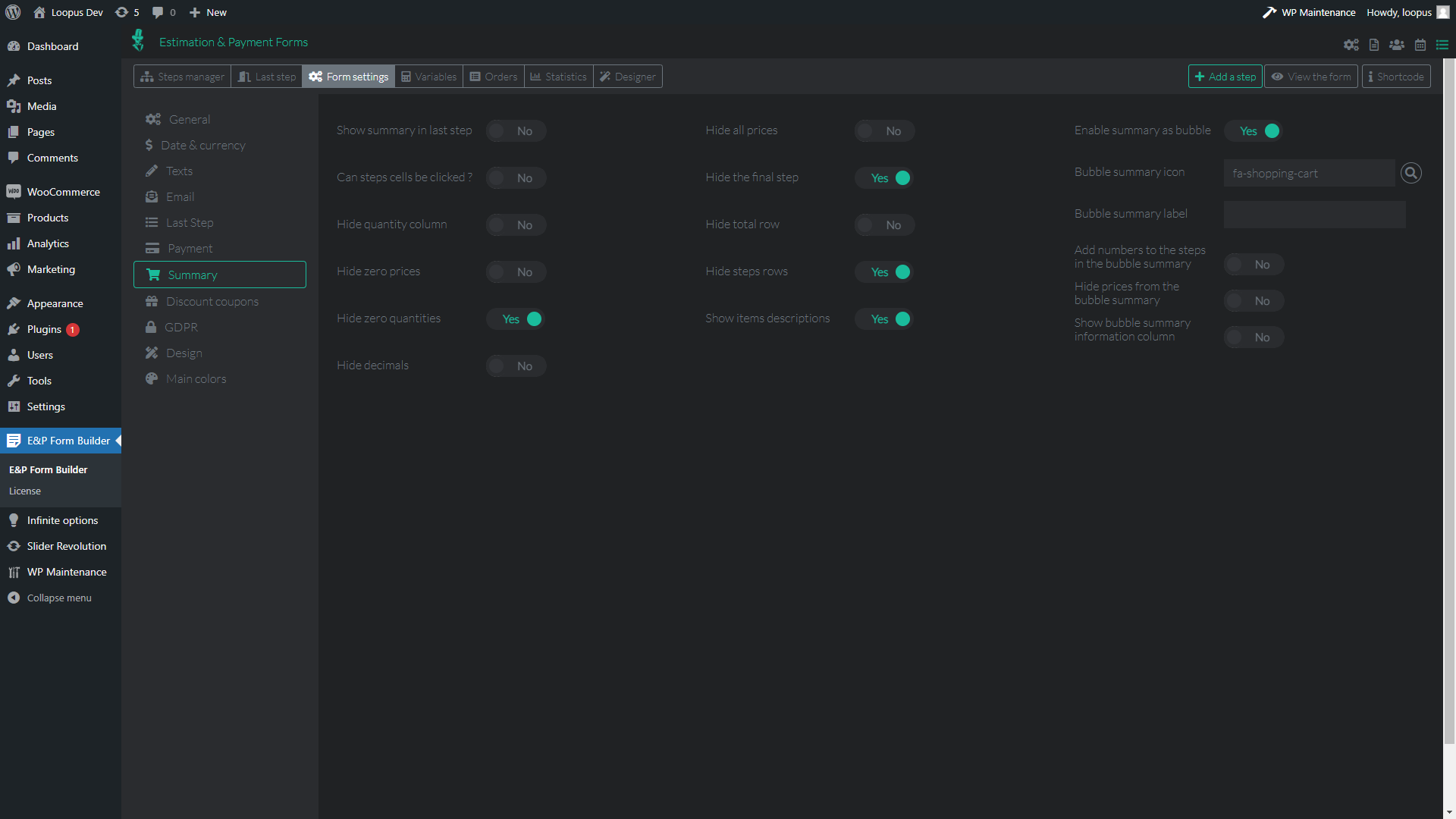Click the WordPress logo in admin bar

coord(13,12)
